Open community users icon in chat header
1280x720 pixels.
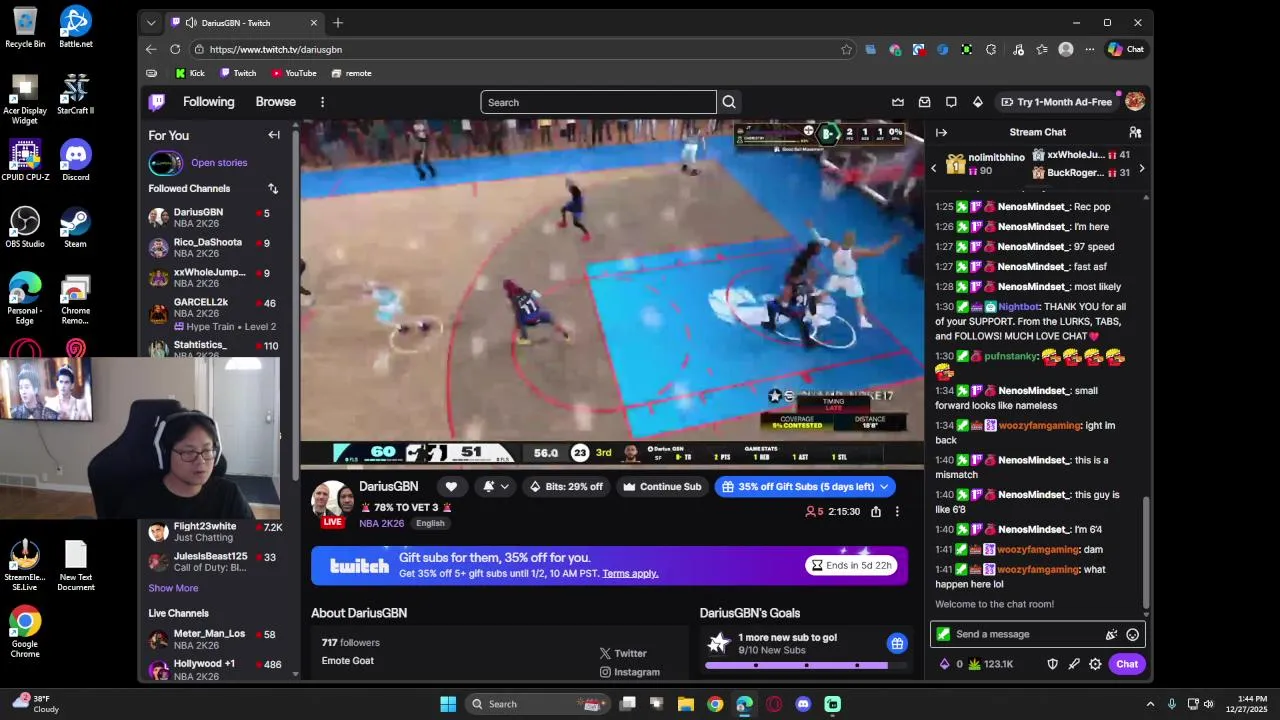1135,132
